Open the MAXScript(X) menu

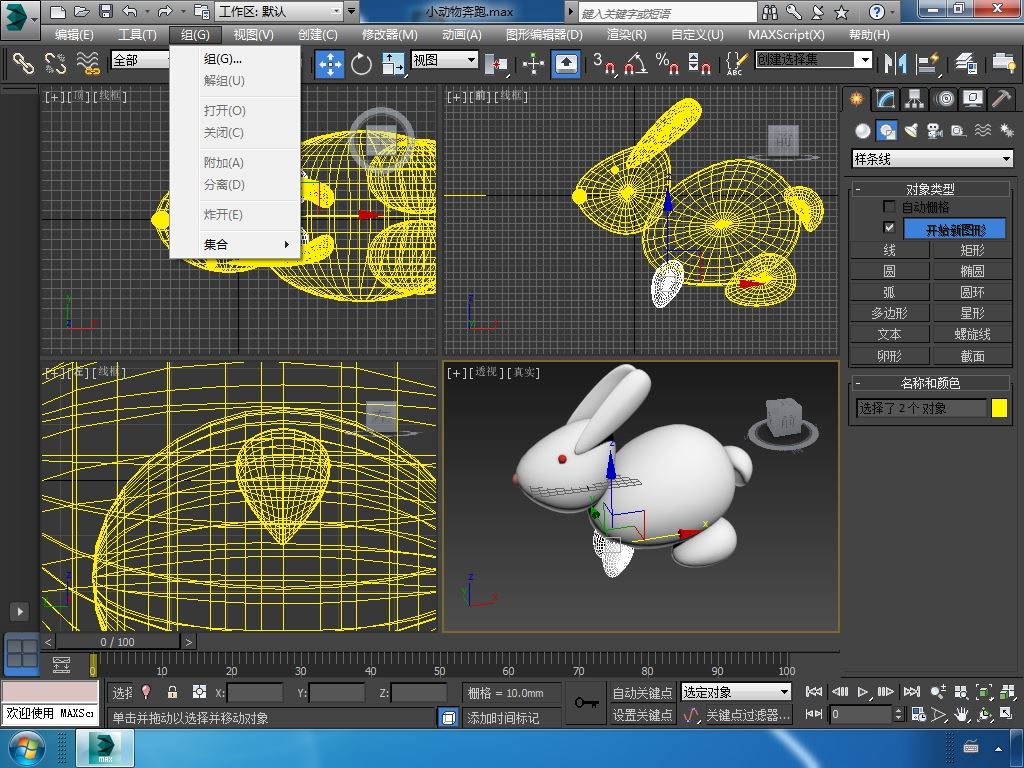tap(786, 35)
